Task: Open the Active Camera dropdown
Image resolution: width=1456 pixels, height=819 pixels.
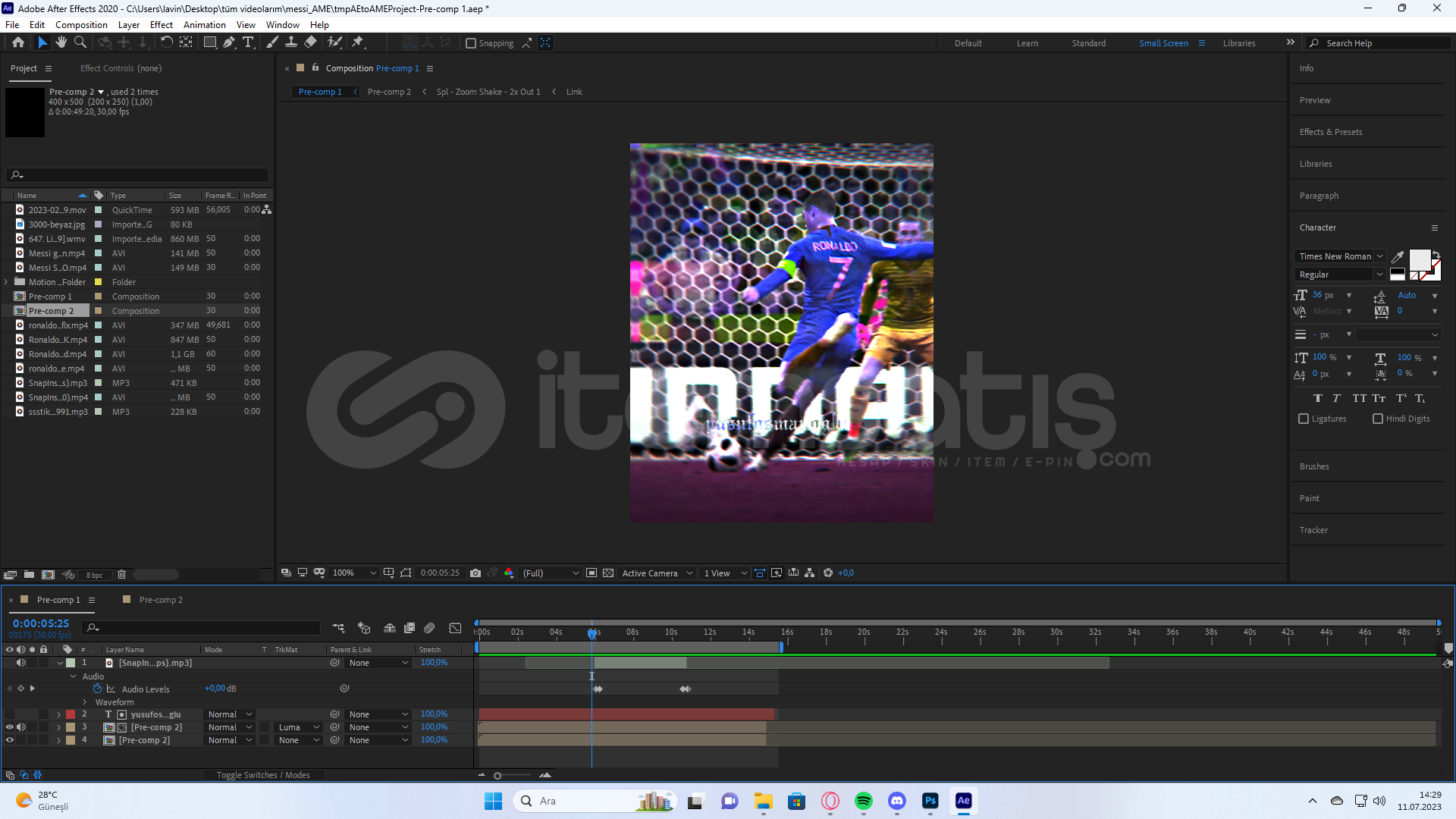Action: [657, 573]
